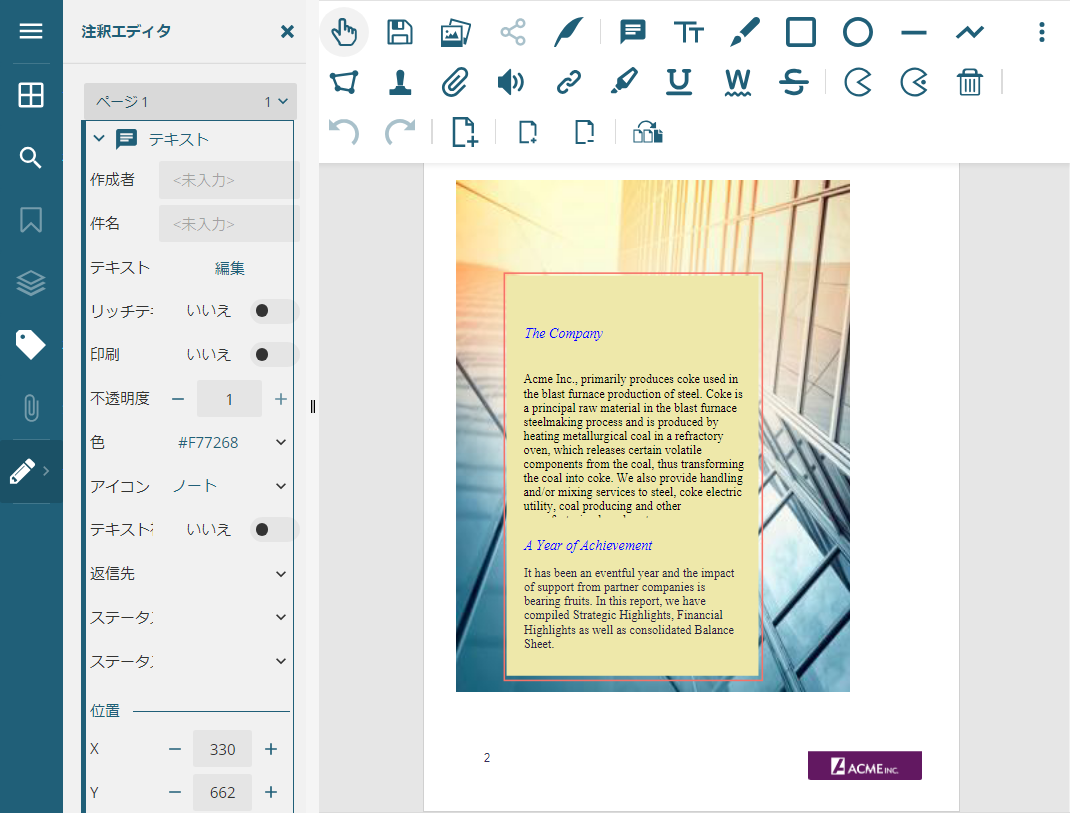Select the file attachment paperclip tool
Screen dimensions: 1070x813
pyautogui.click(x=454, y=82)
